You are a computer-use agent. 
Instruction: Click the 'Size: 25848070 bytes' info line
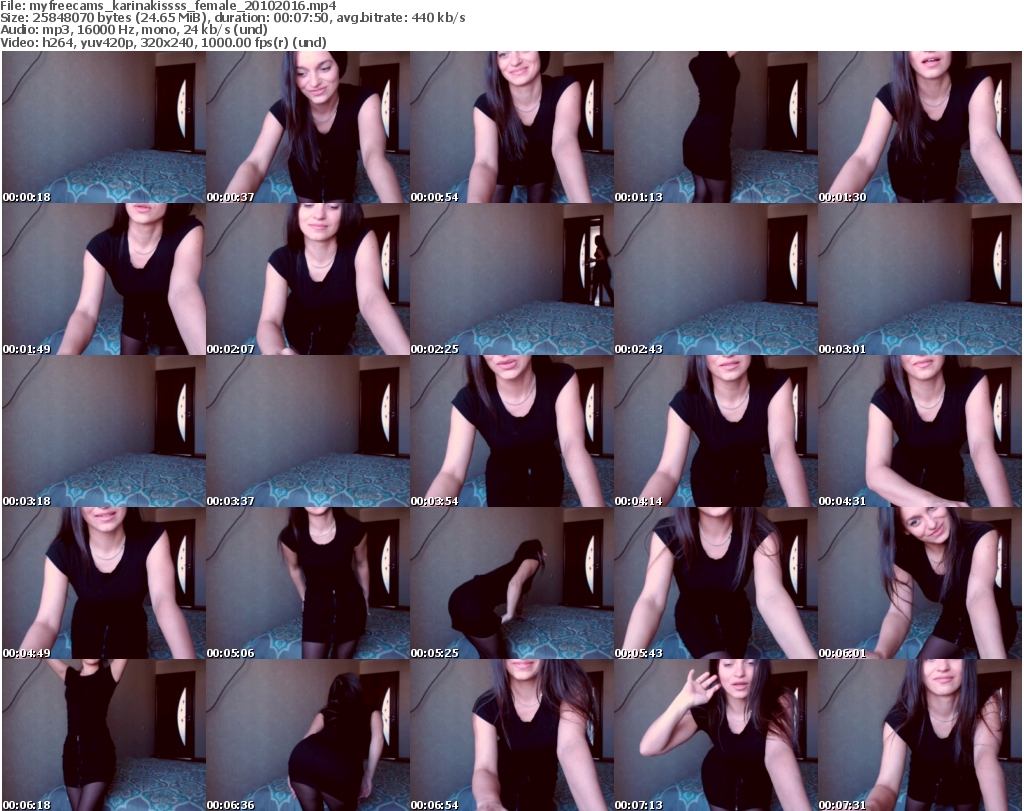(232, 18)
